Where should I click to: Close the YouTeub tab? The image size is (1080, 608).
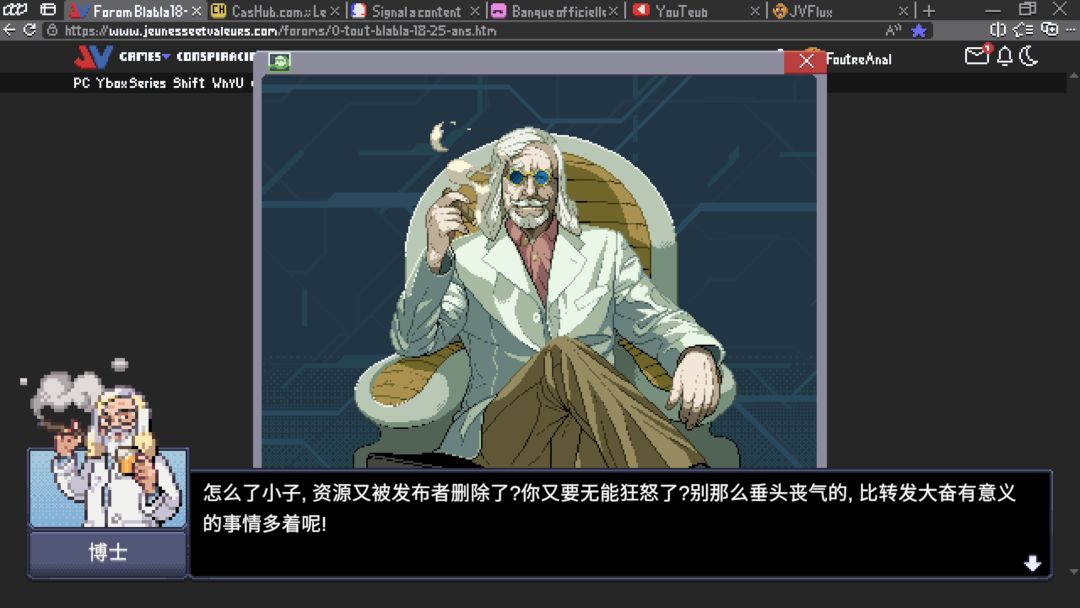pyautogui.click(x=755, y=11)
